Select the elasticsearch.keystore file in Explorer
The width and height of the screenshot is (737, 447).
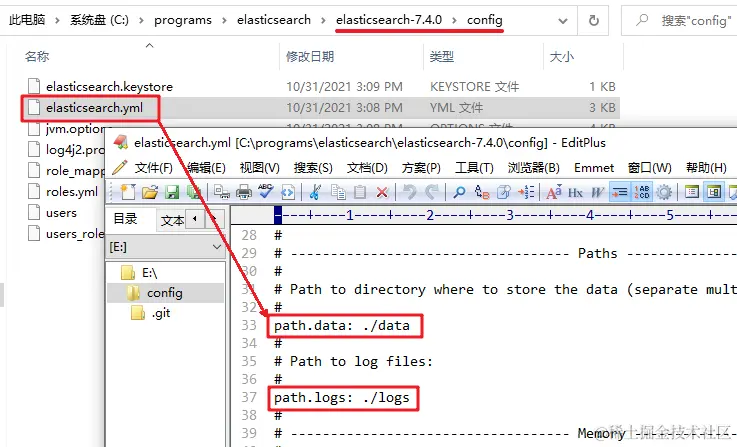tap(109, 86)
